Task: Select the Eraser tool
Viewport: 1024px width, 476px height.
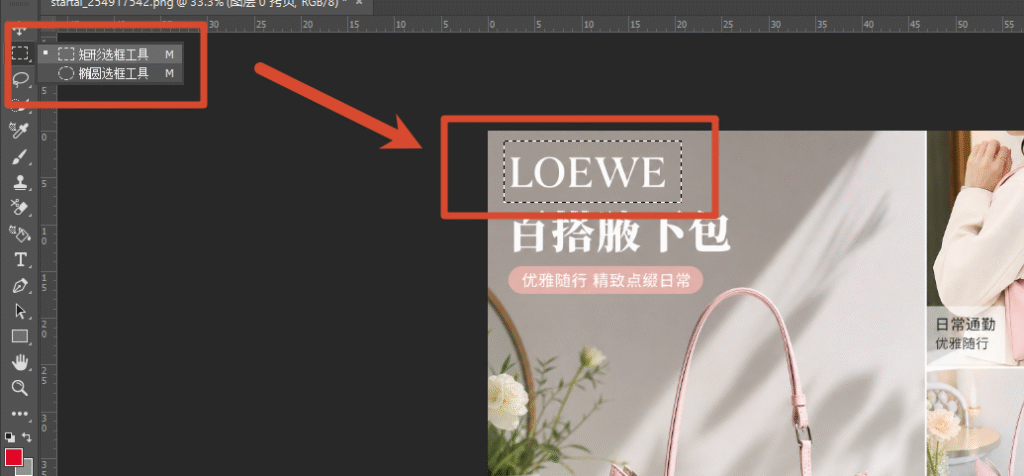Action: [x=20, y=208]
